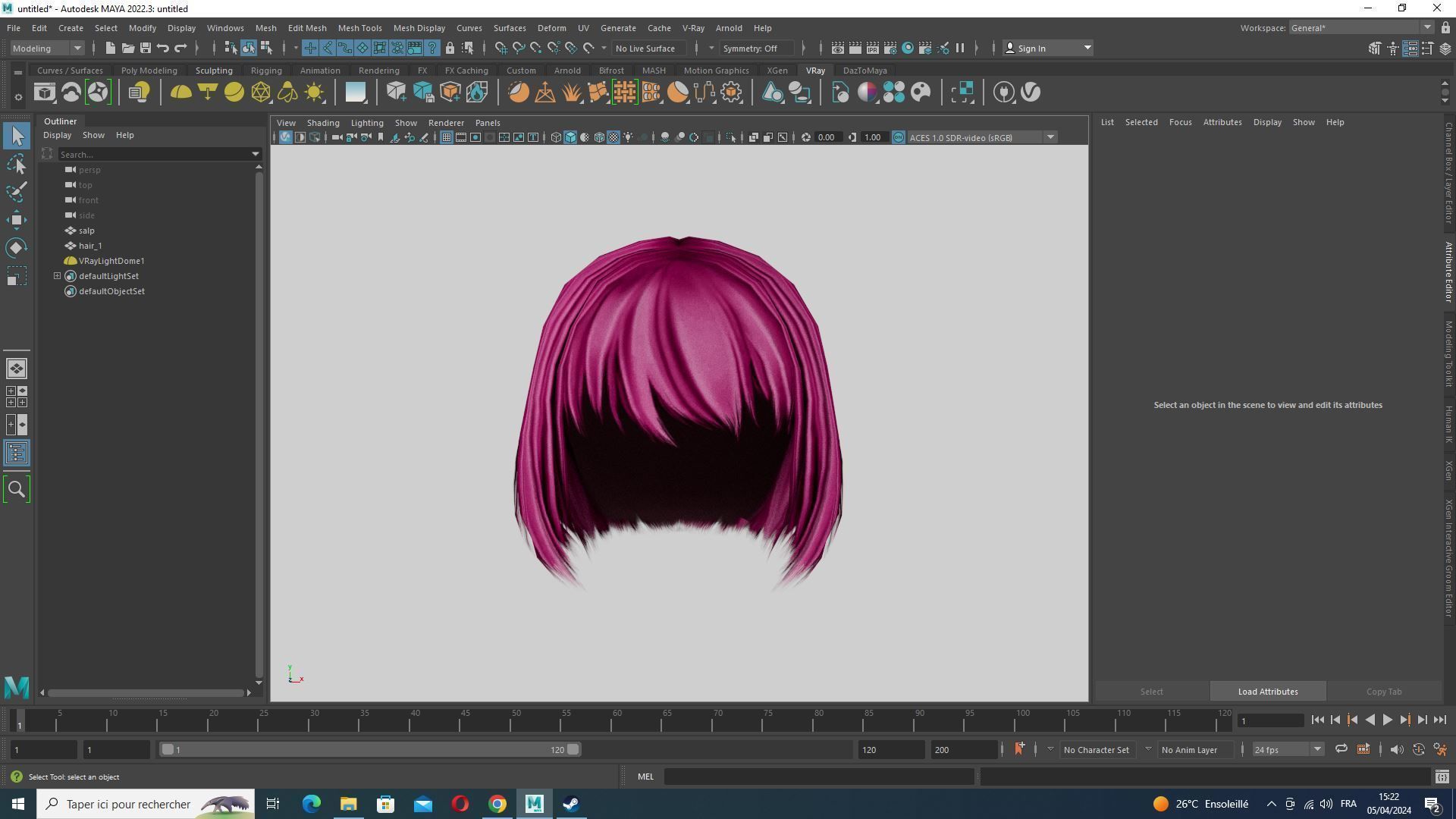This screenshot has width=1456, height=819.
Task: Toggle the viewport color management ON button
Action: 899,137
